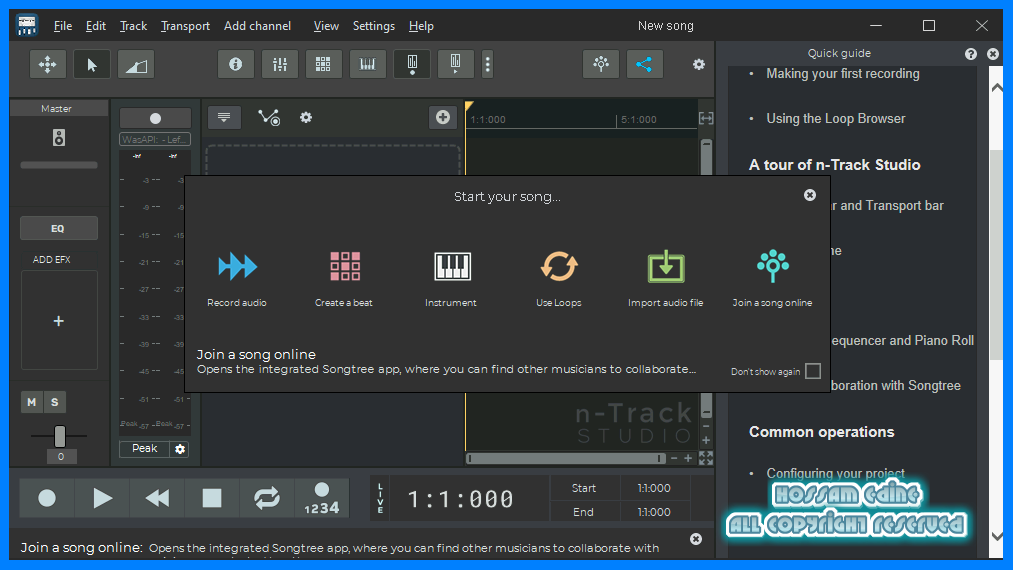Mute the Master channel with M
This screenshot has width=1013, height=570.
click(32, 402)
